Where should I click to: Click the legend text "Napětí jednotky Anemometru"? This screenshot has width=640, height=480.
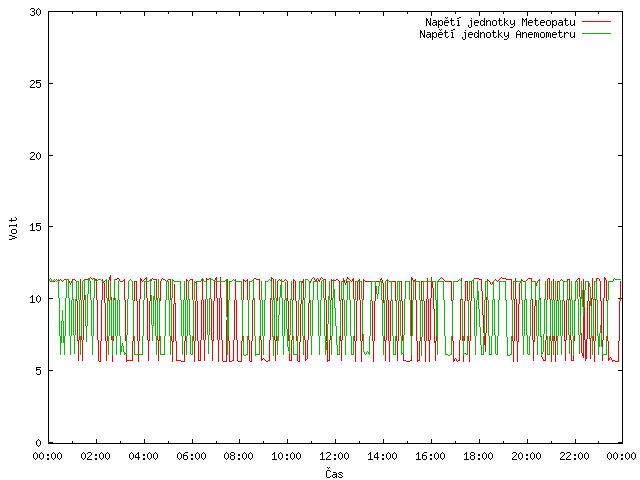pos(497,34)
